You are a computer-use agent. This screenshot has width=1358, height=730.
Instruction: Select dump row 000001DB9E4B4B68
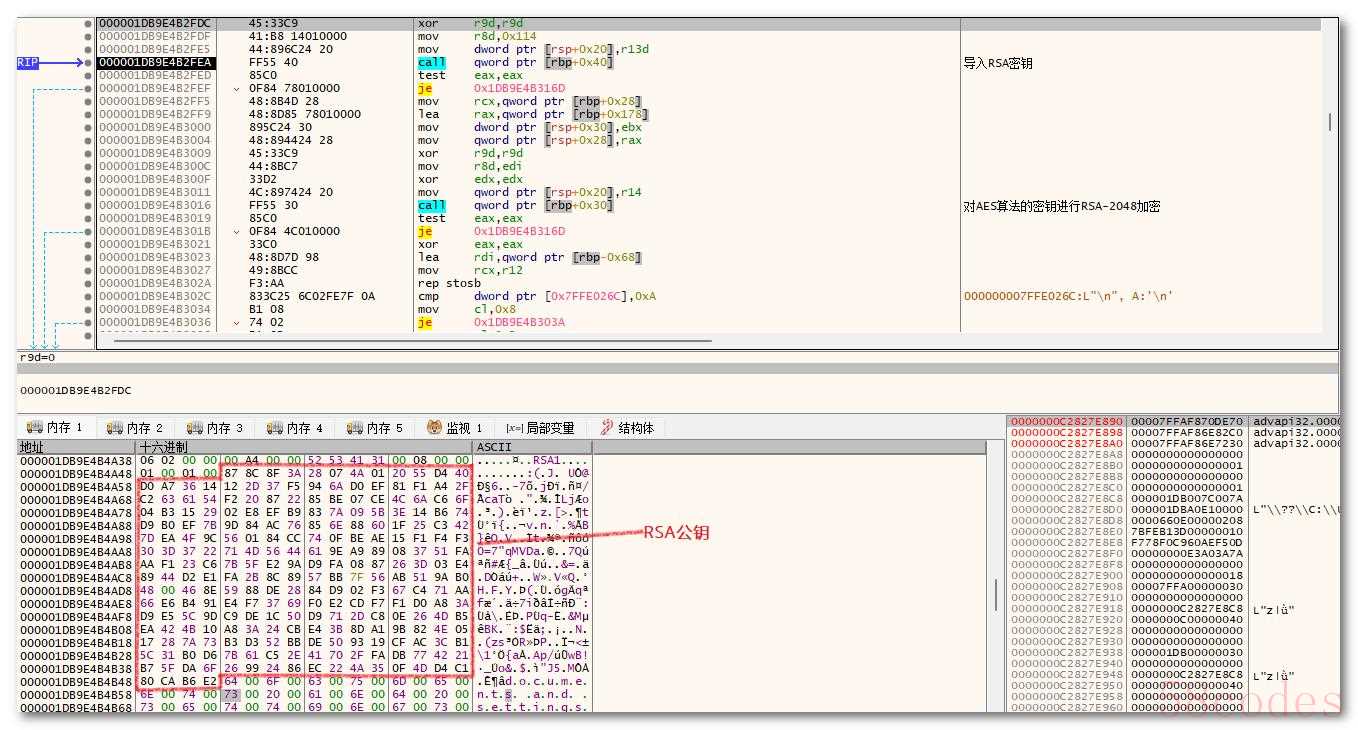tap(305, 707)
